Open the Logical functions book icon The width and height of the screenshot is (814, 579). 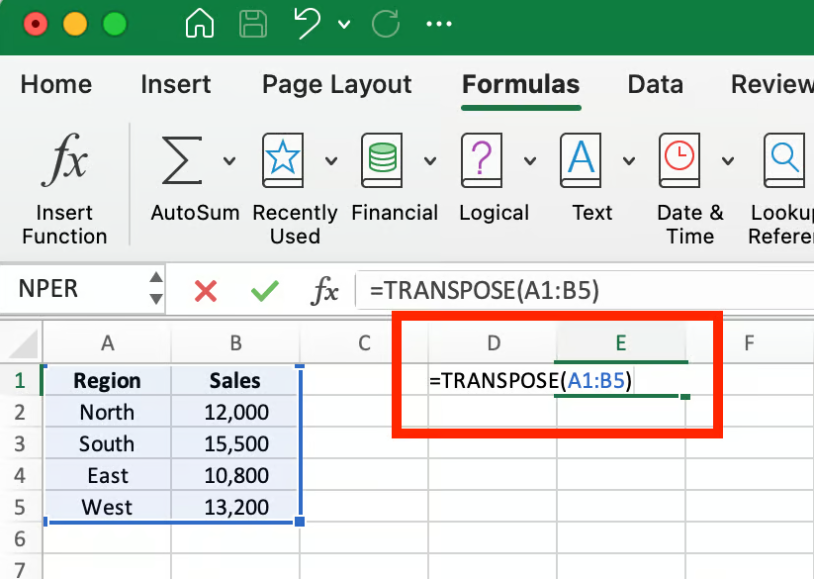pos(481,160)
